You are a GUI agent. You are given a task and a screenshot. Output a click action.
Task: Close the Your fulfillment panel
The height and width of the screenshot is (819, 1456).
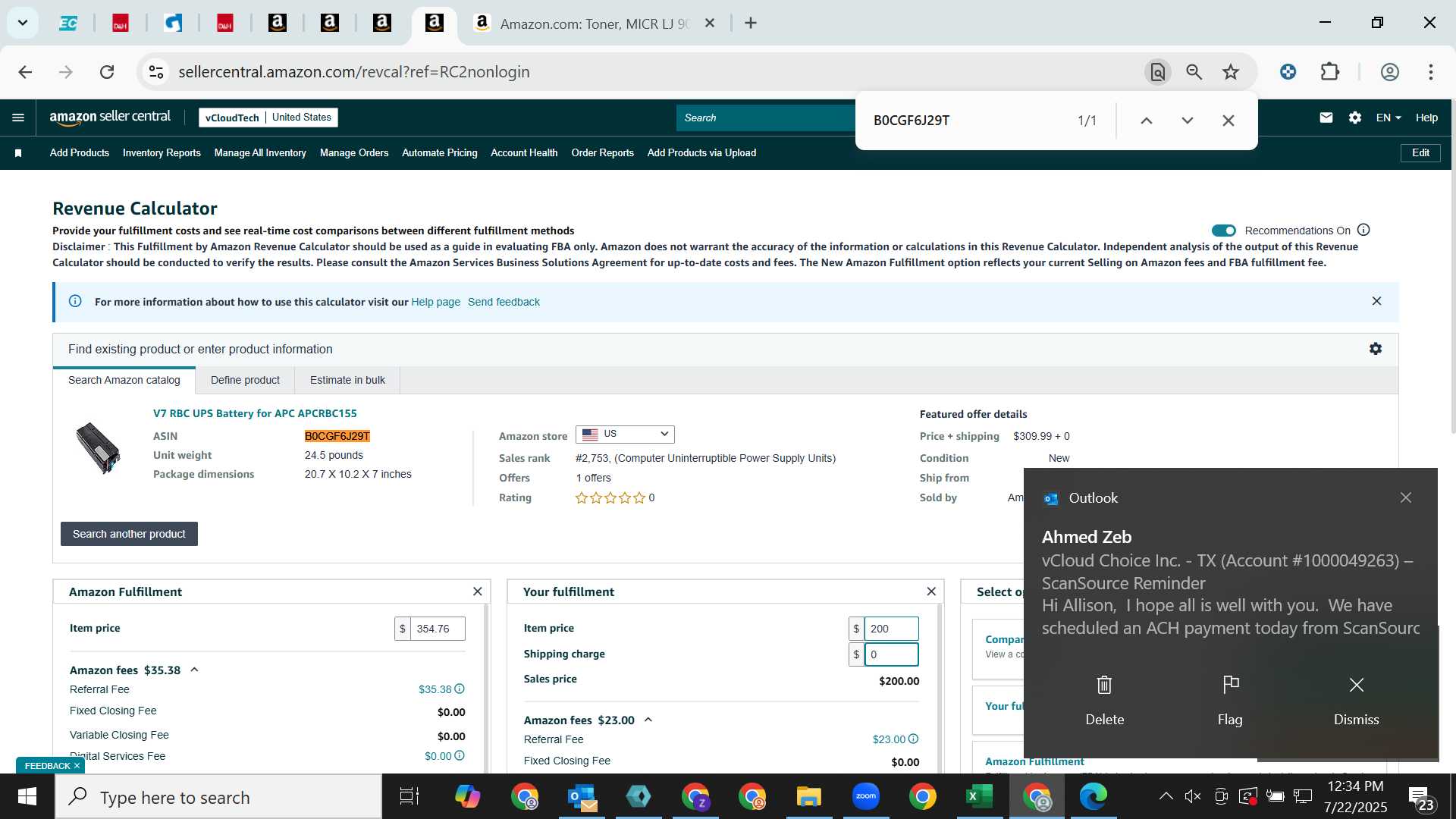[931, 591]
